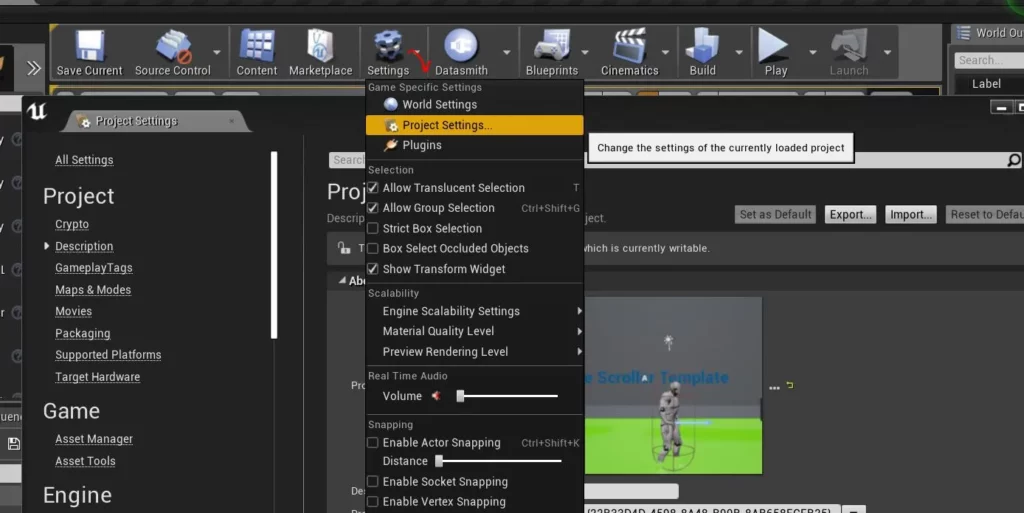Screen dimensions: 1024x513
Task: Click the save disk icon at left edge
Action: 14,444
